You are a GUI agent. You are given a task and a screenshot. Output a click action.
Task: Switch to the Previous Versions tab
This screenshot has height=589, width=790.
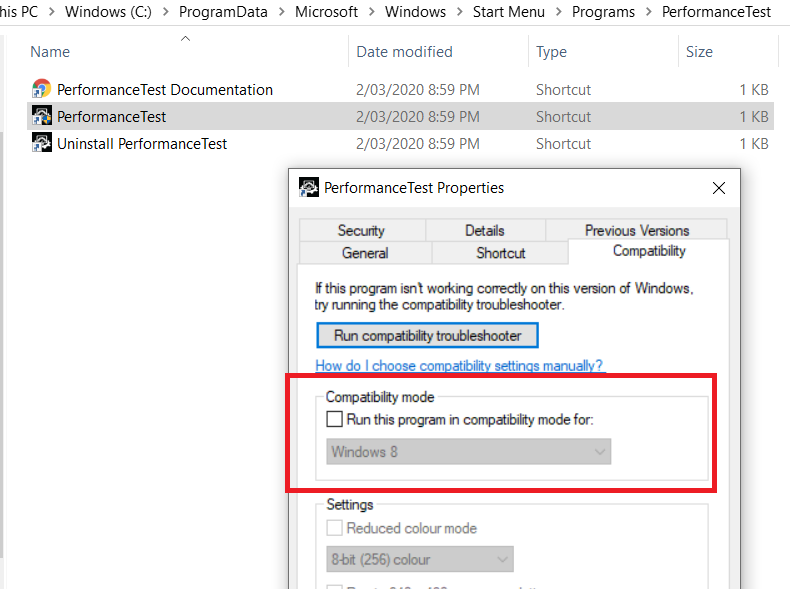636,230
